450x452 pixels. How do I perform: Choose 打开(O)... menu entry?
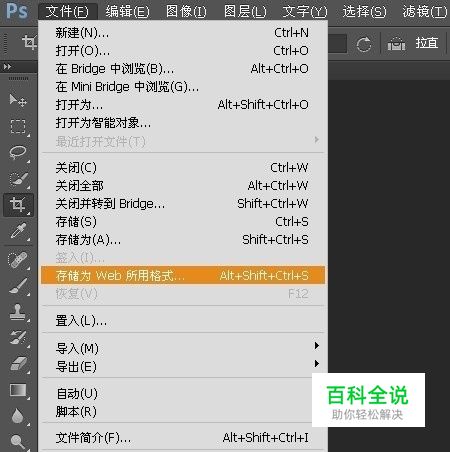(183, 51)
